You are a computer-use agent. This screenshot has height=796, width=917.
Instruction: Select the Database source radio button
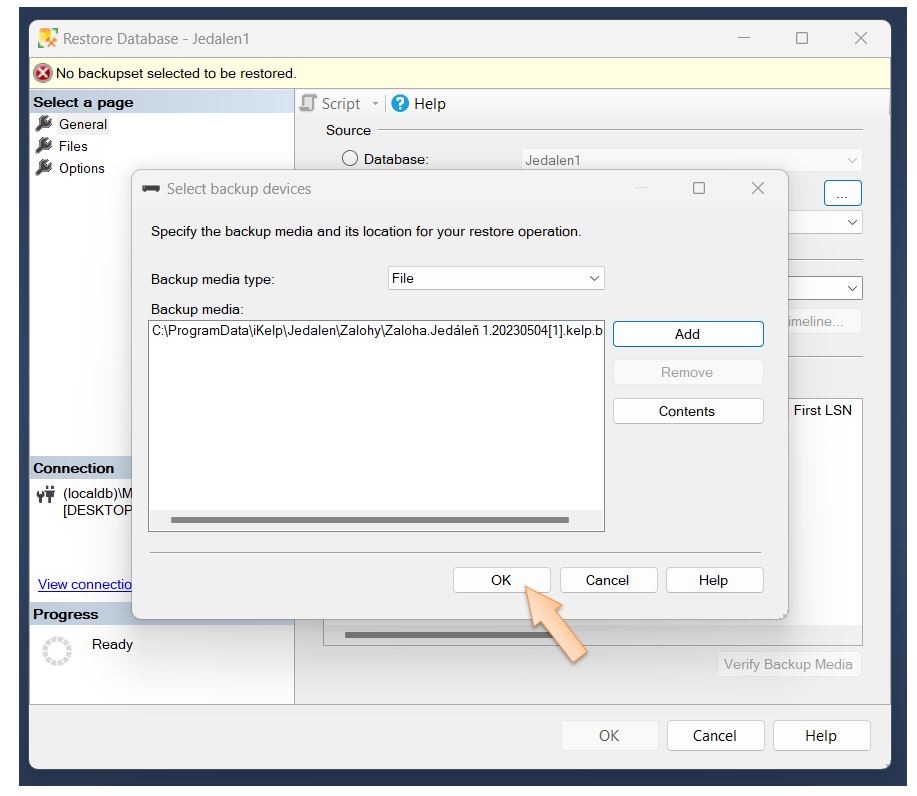[350, 159]
